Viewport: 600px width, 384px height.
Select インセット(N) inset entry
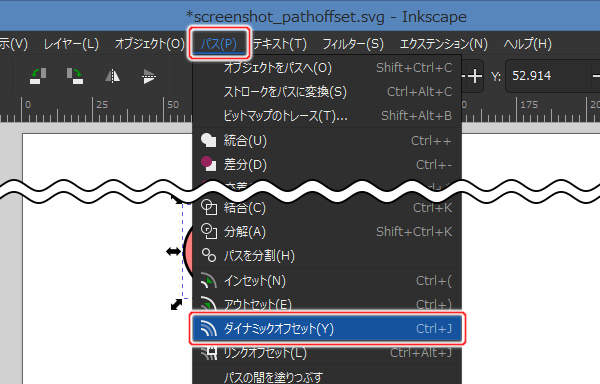[327, 281]
